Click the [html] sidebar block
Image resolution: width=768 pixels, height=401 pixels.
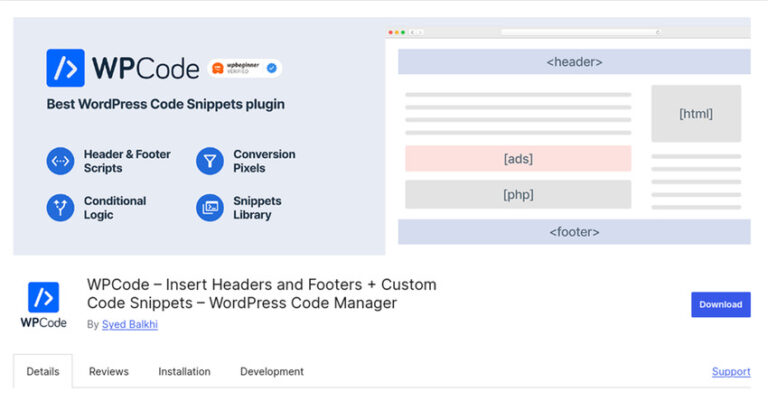pyautogui.click(x=696, y=114)
